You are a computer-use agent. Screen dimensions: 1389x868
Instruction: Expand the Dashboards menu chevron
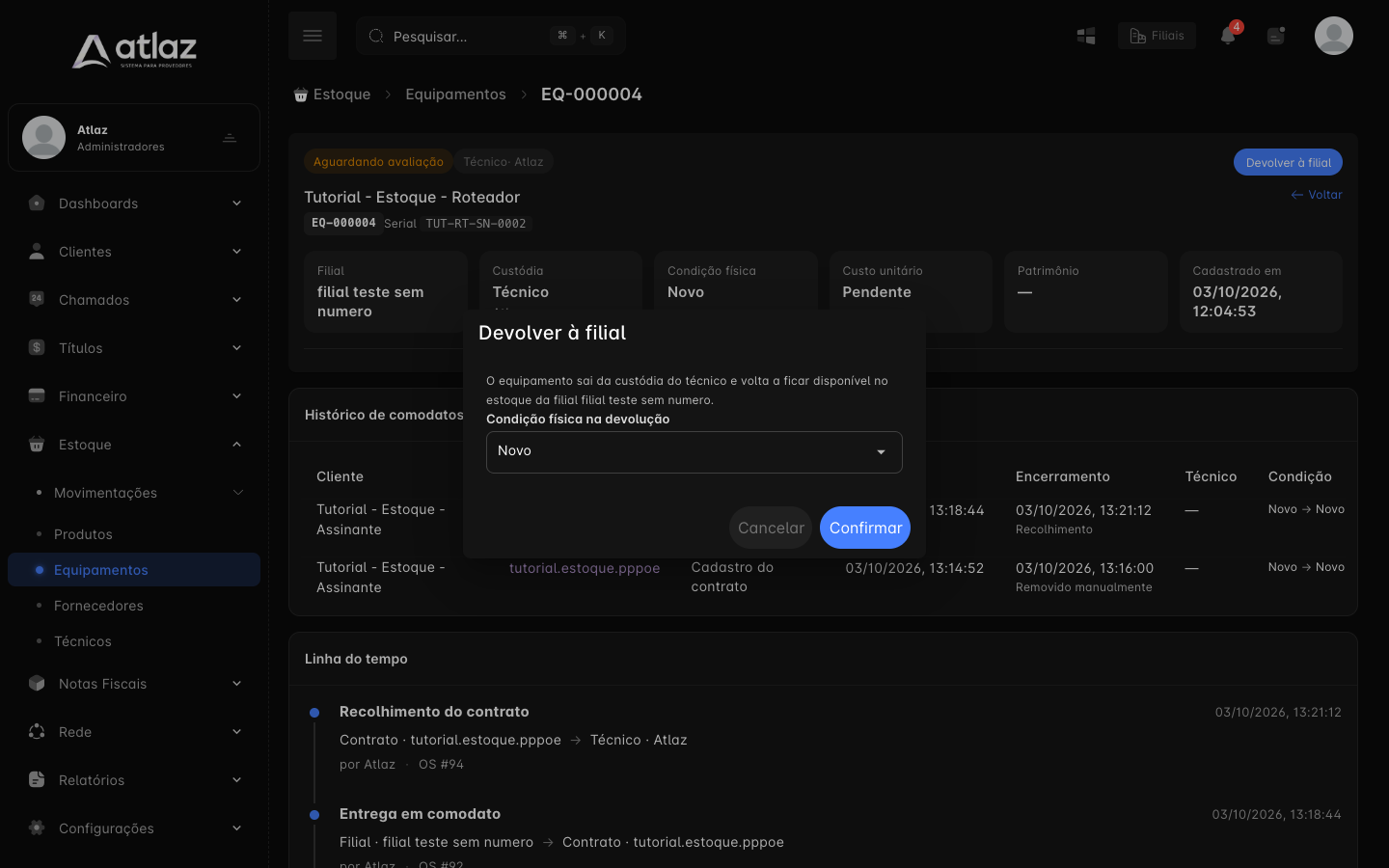point(236,203)
